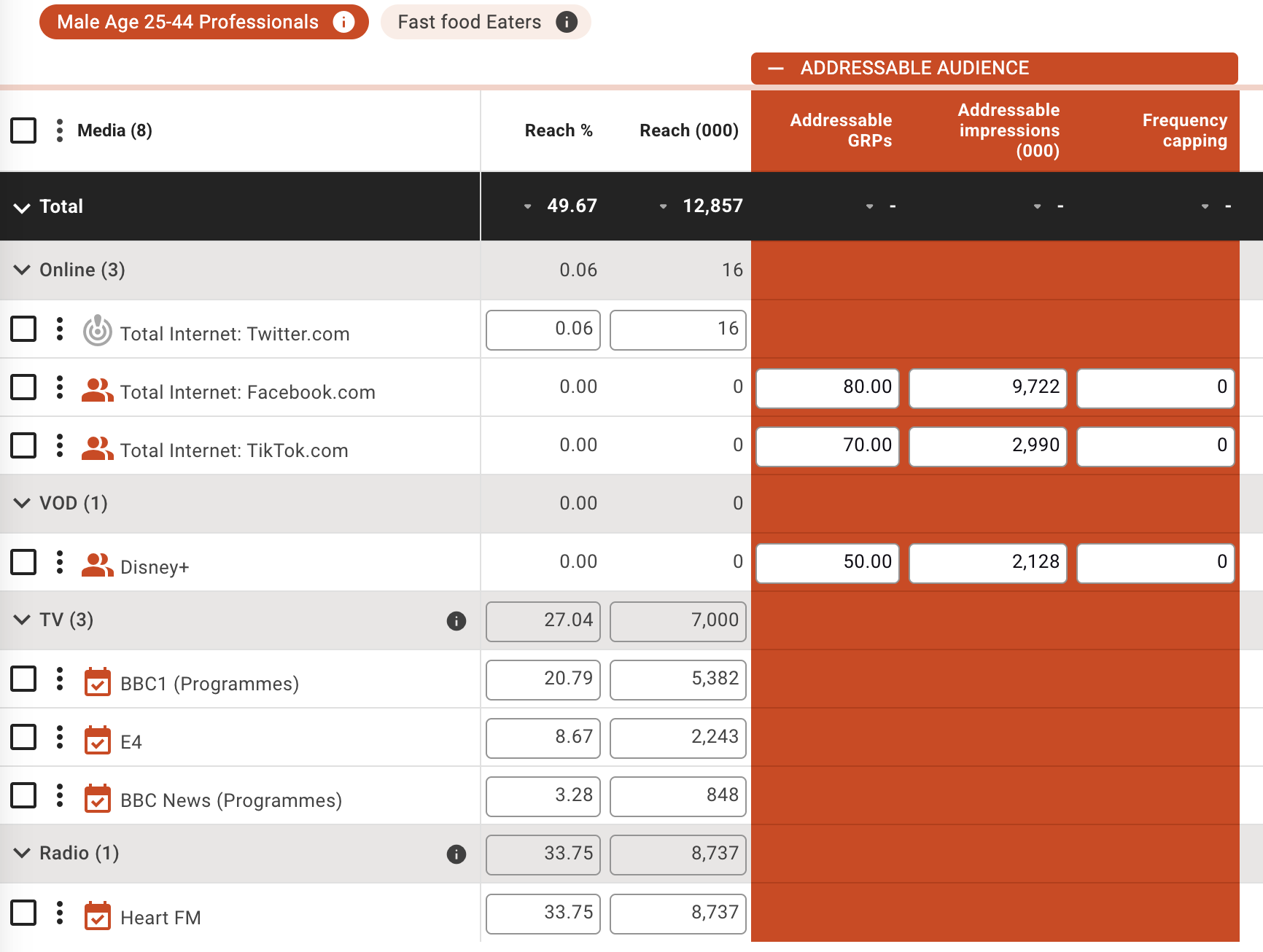The height and width of the screenshot is (952, 1263).
Task: Collapse Addressable Audience with minus icon
Action: click(x=776, y=69)
